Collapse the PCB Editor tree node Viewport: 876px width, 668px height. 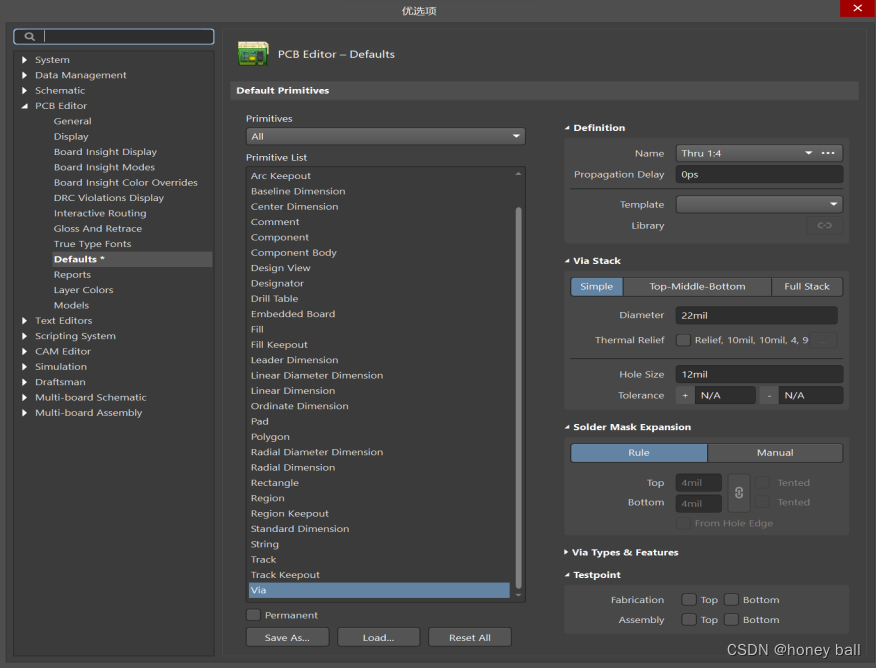coord(24,106)
